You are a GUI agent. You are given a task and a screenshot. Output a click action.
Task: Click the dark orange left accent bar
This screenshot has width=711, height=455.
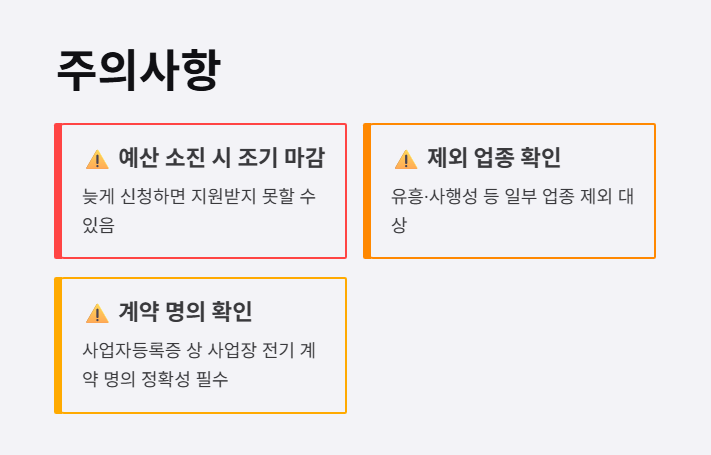[x=367, y=191]
